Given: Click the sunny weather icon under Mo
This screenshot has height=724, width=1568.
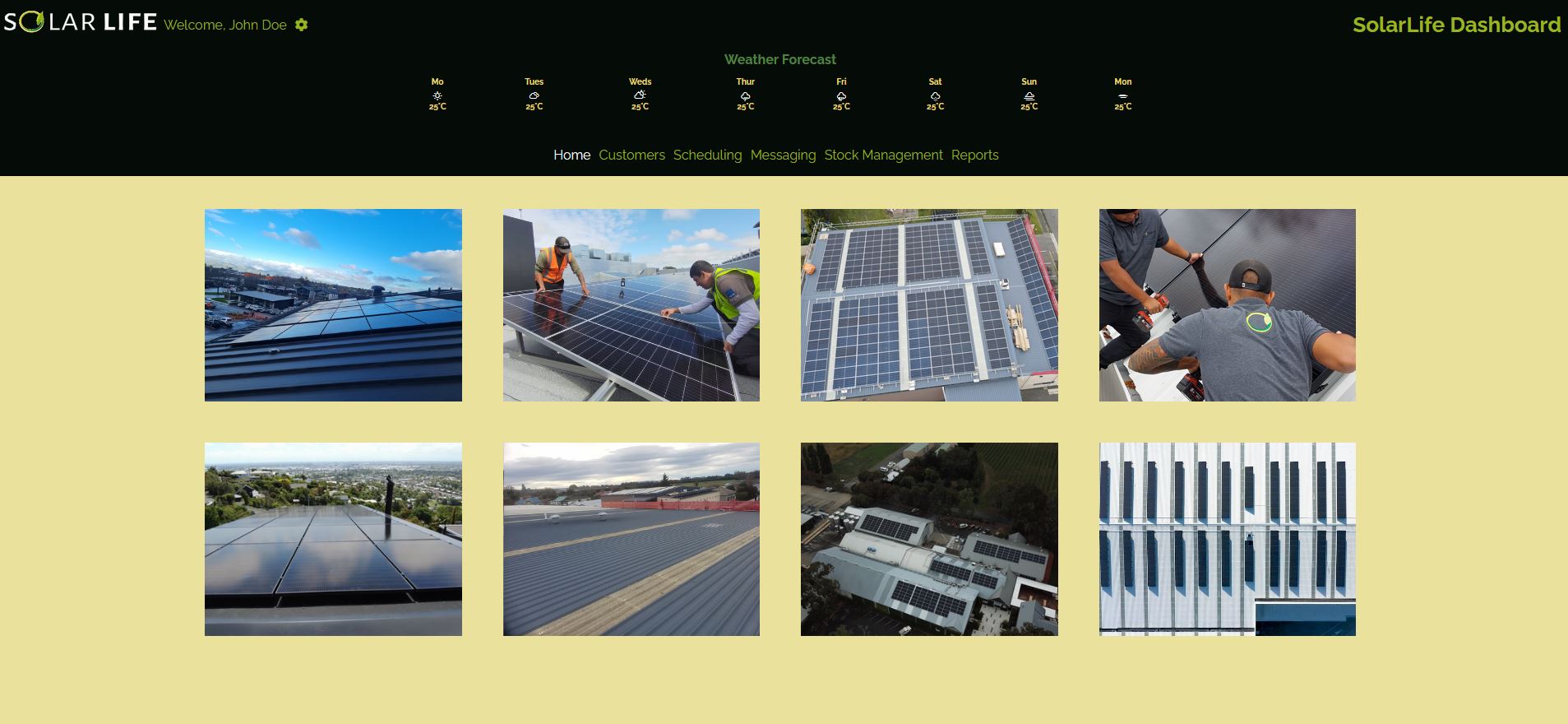Looking at the screenshot, I should [x=437, y=95].
